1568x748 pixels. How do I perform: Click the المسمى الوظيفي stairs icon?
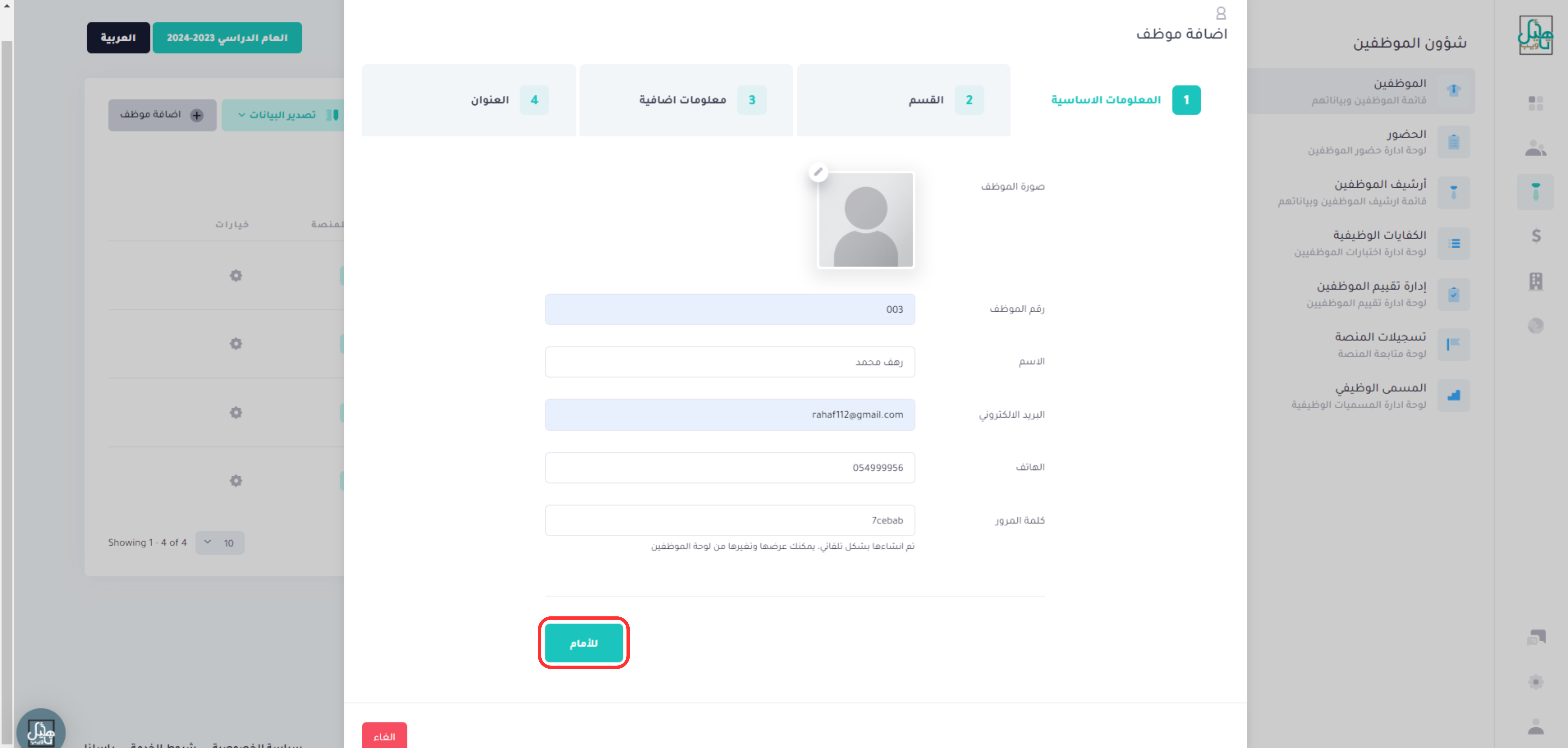click(1454, 396)
